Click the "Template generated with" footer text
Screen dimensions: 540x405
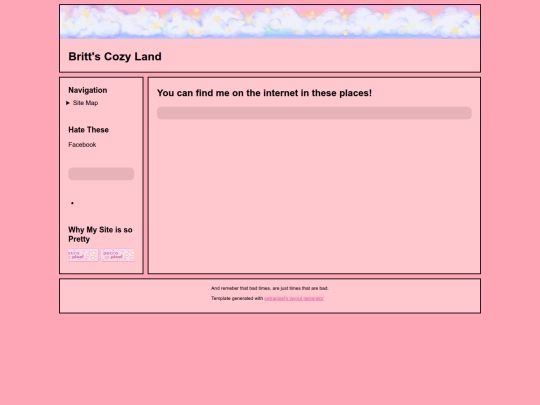(x=237, y=299)
